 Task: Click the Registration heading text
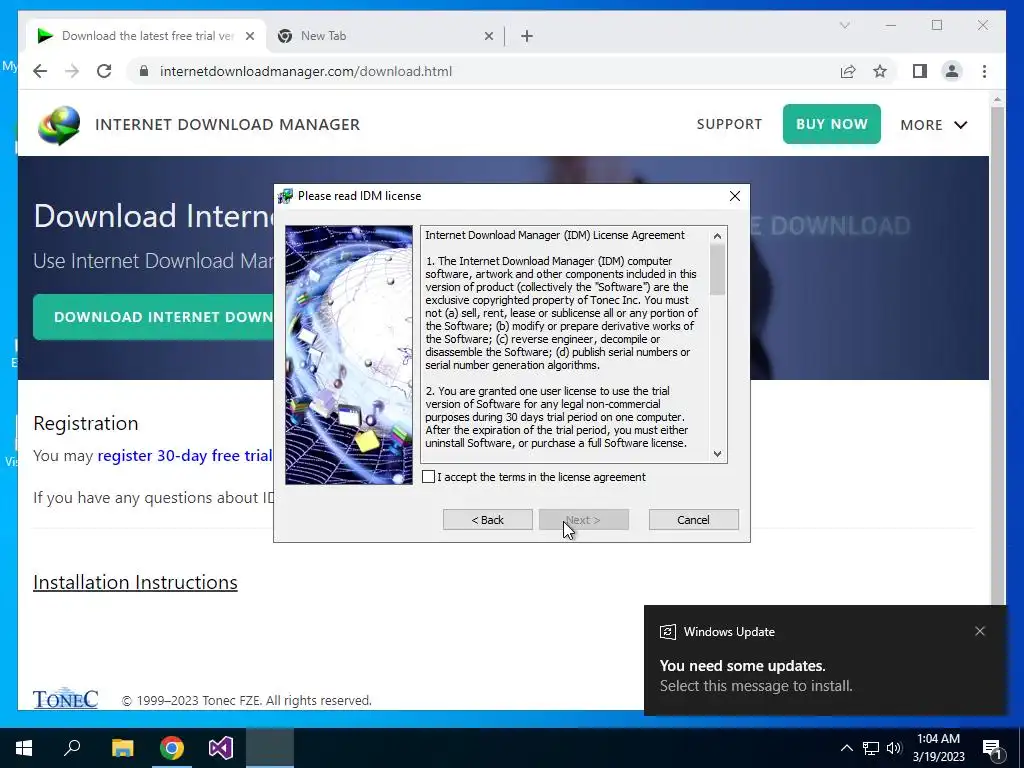pos(86,423)
